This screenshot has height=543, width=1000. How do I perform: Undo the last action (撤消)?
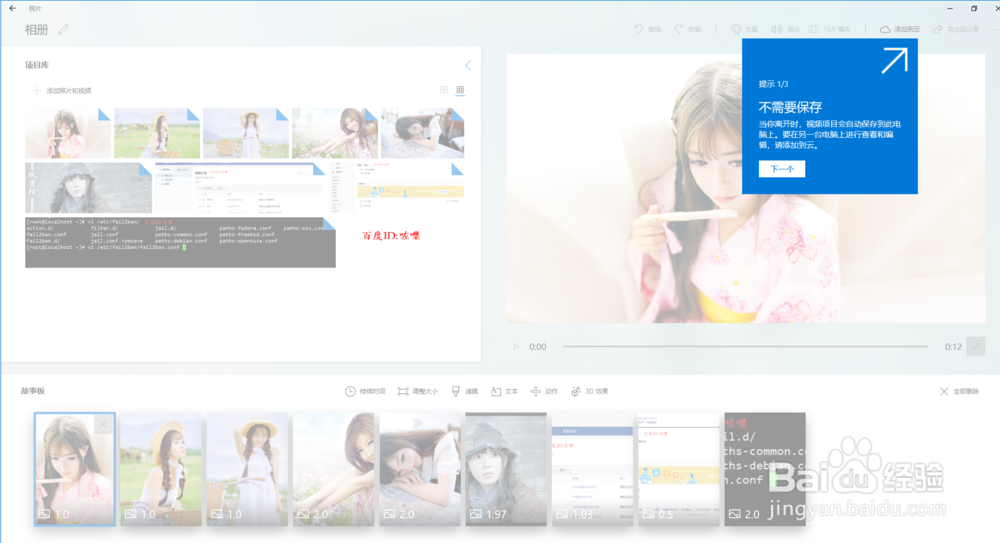(647, 29)
